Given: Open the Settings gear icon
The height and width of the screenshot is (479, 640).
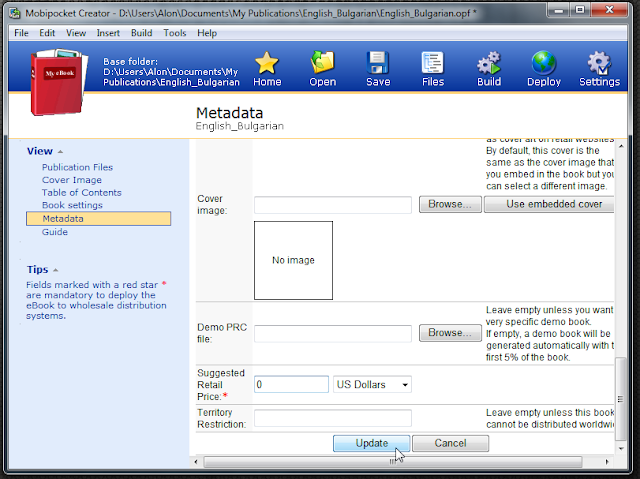Looking at the screenshot, I should pyautogui.click(x=599, y=63).
